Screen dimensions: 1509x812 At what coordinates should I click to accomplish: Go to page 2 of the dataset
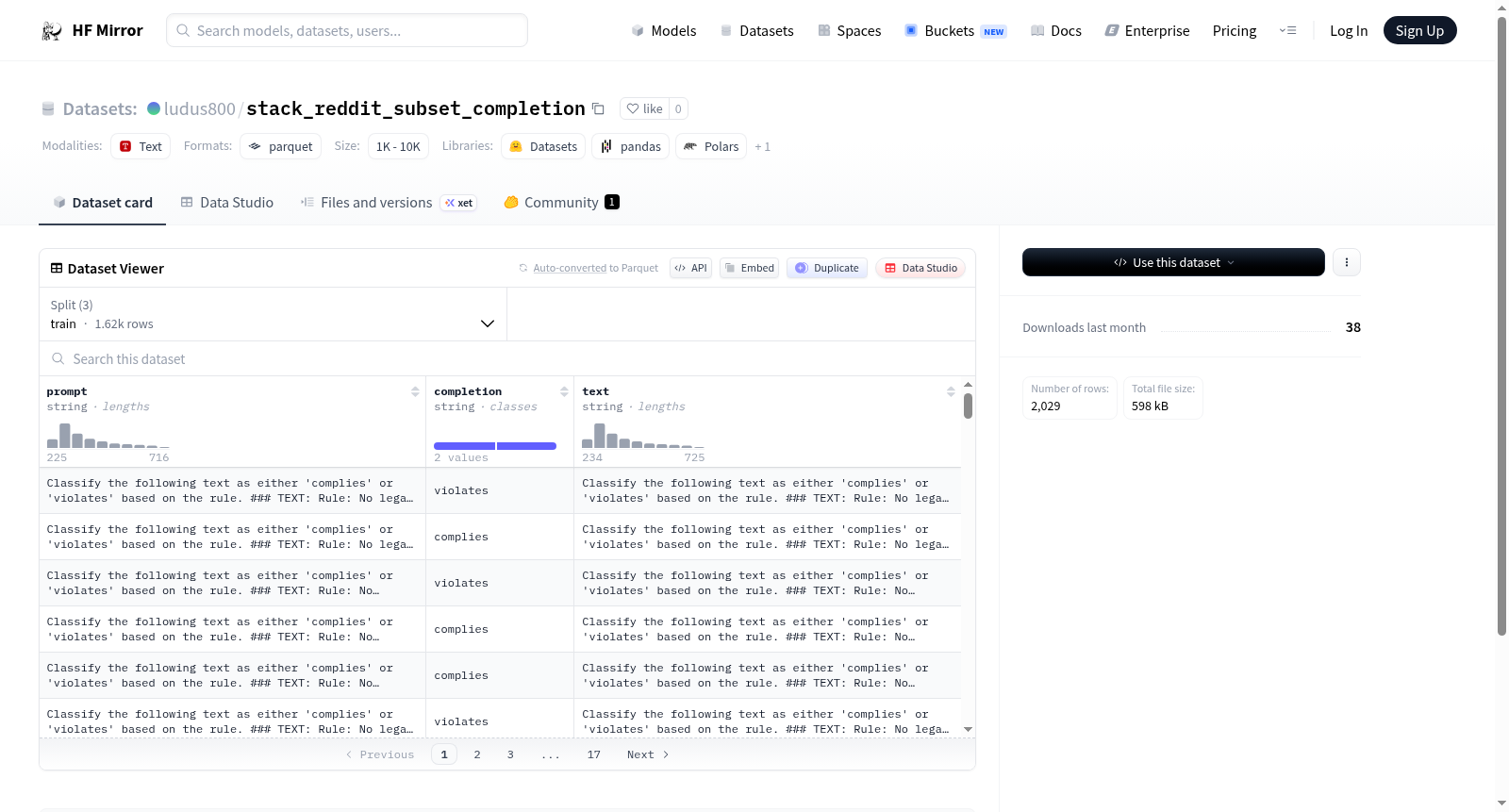click(x=477, y=754)
